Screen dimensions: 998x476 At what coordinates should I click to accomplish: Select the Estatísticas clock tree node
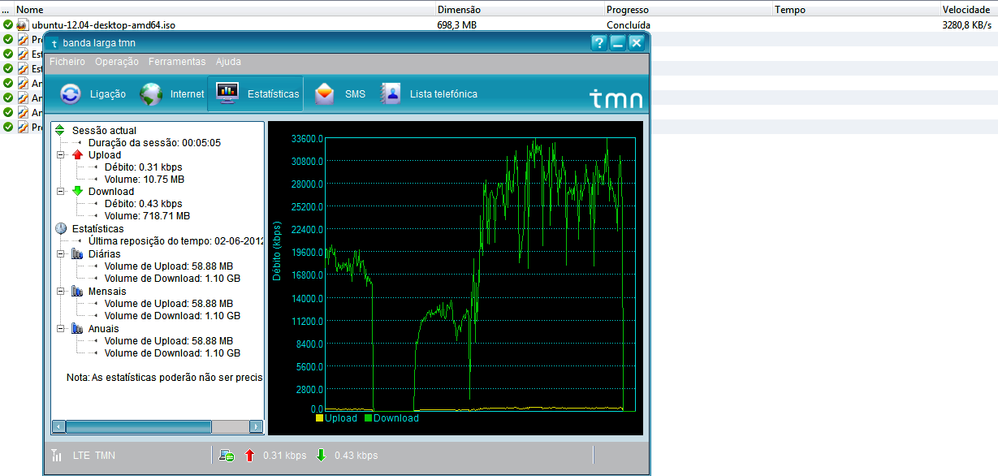[61, 228]
